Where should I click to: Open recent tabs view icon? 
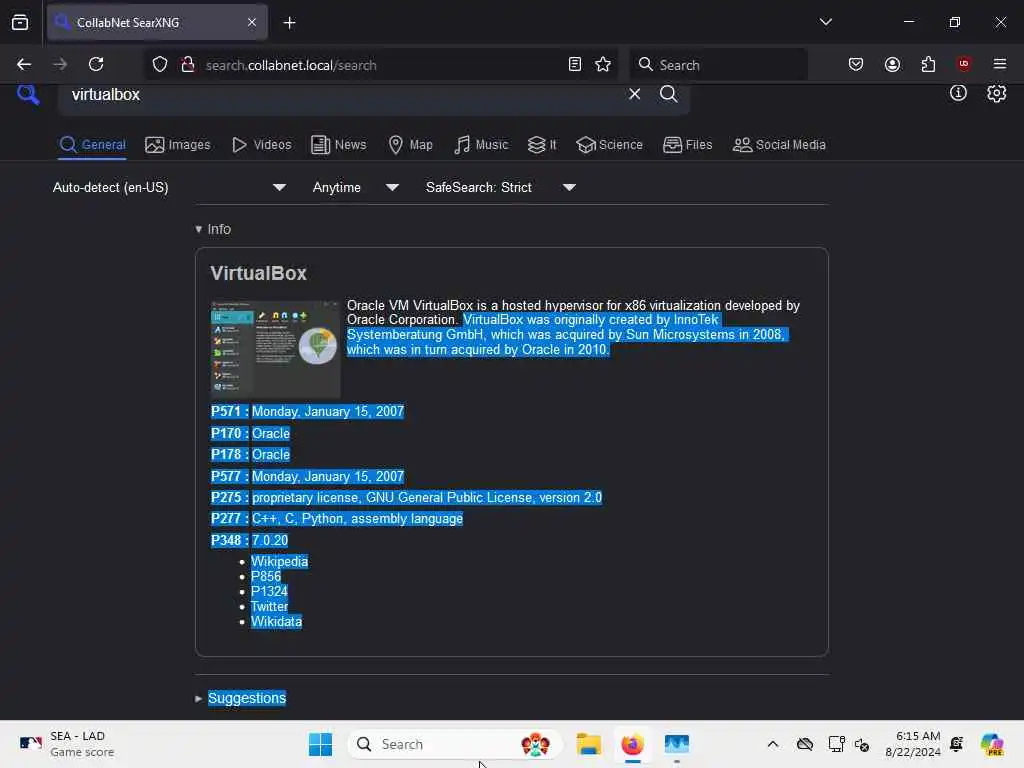click(20, 22)
